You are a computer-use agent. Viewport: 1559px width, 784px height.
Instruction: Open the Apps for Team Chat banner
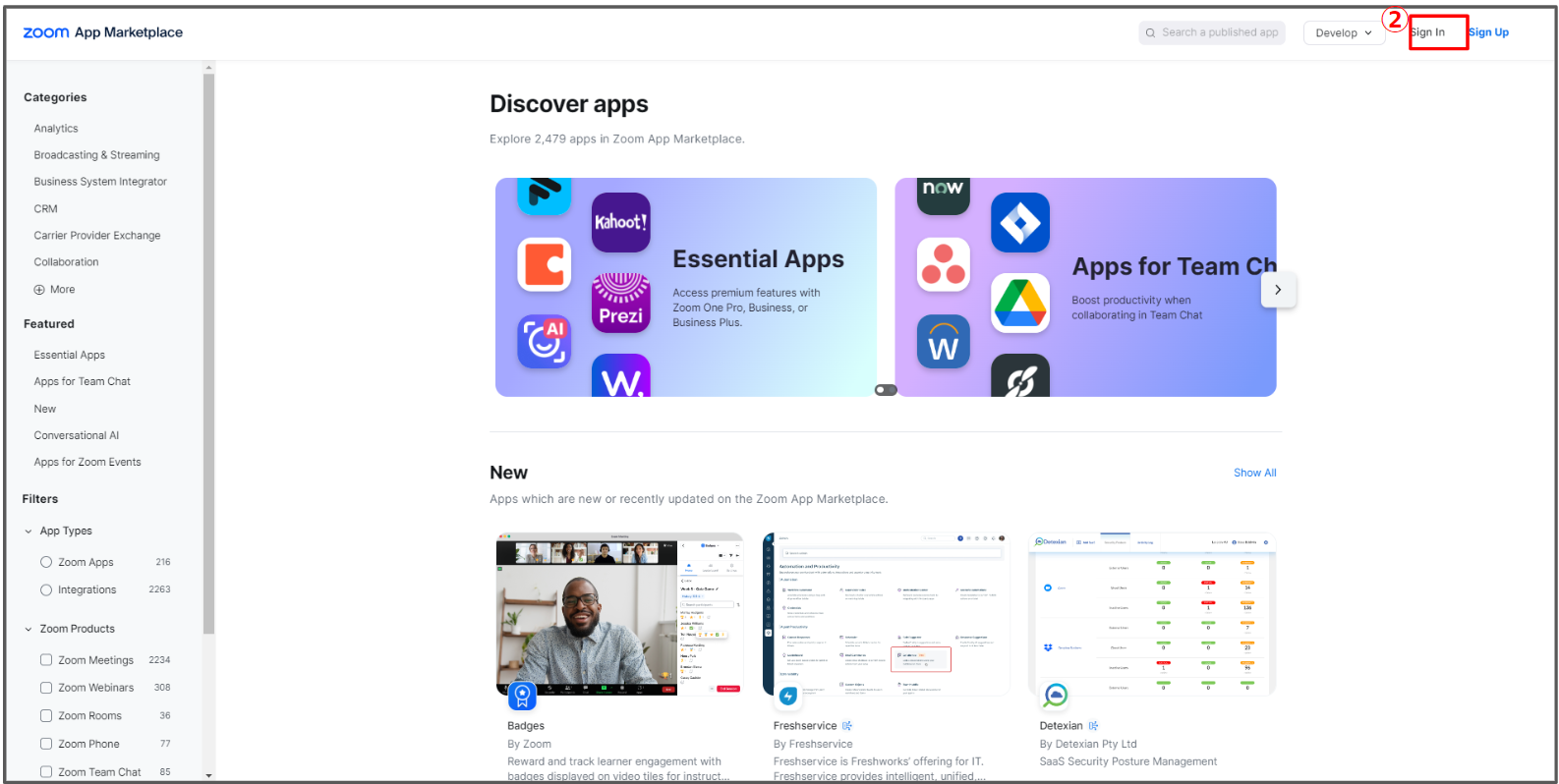pyautogui.click(x=1086, y=288)
